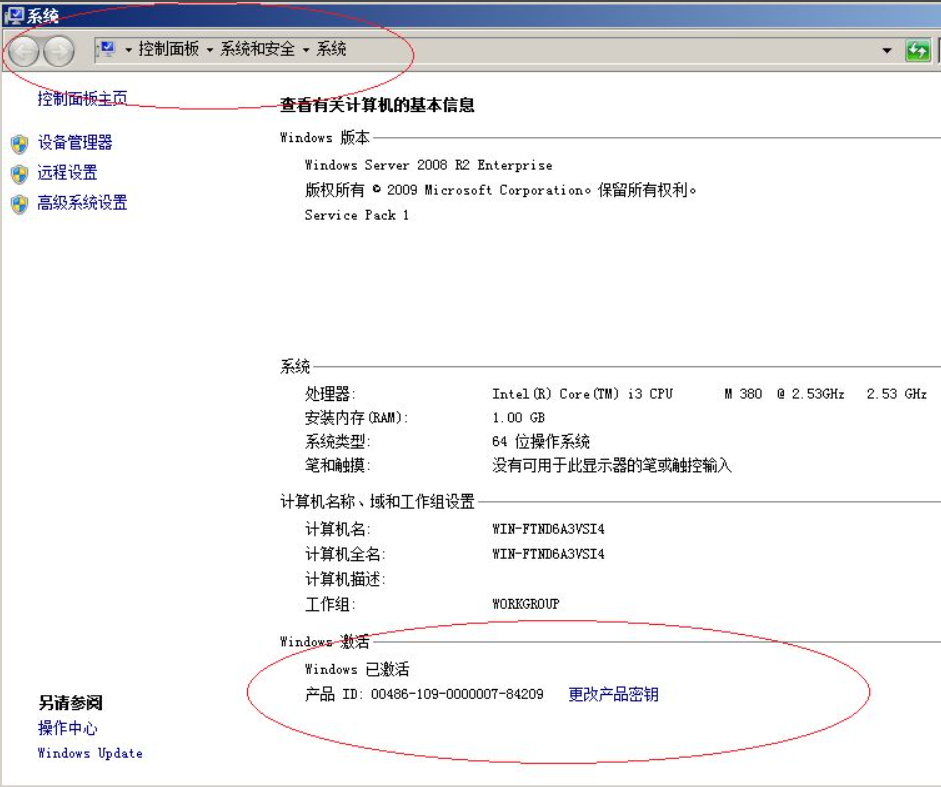Screen dimensions: 941x787
Task: Click the 更改产品密钥 link
Action: [x=613, y=694]
